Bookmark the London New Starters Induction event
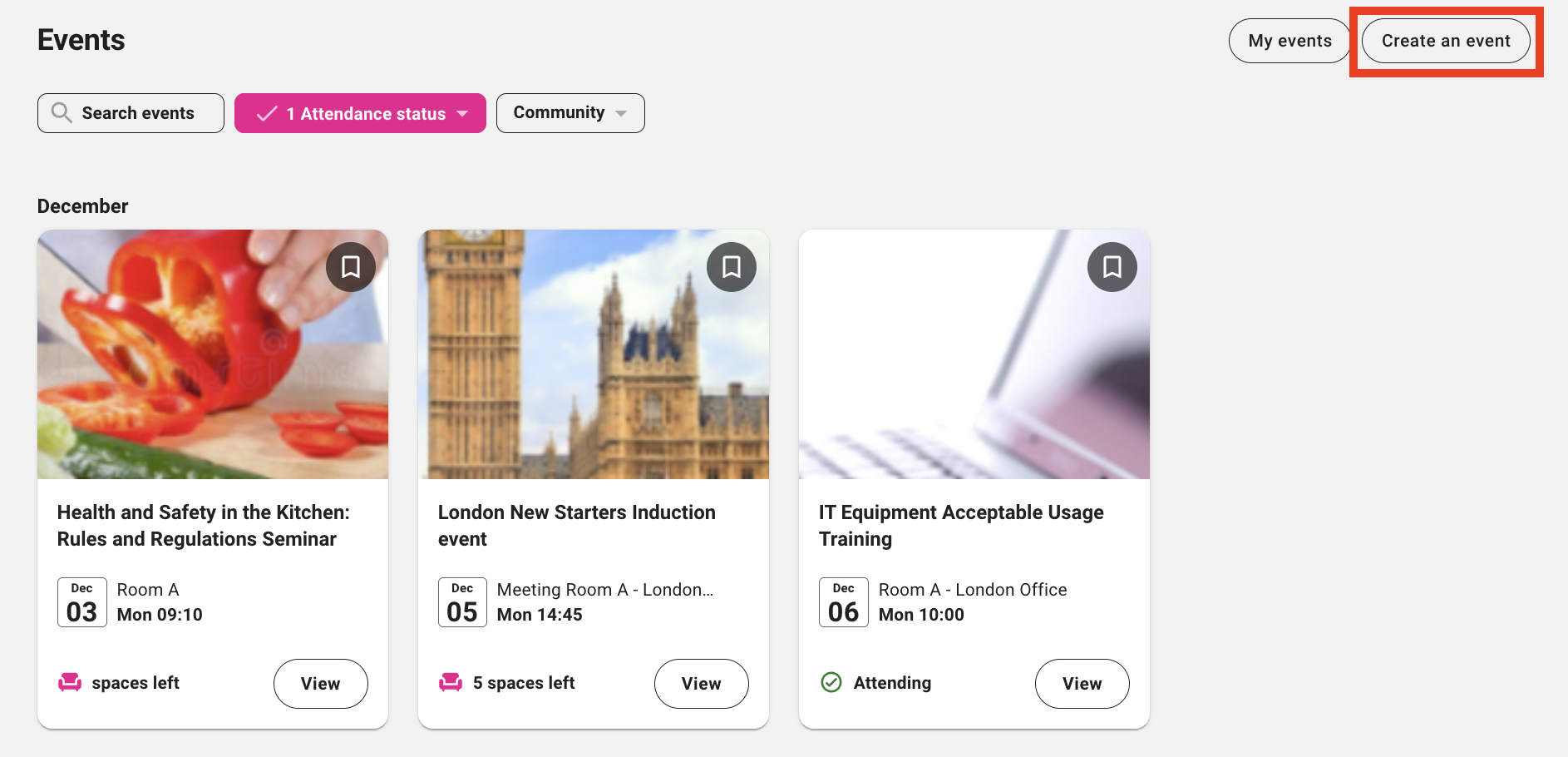The height and width of the screenshot is (757, 1568). tap(732, 267)
